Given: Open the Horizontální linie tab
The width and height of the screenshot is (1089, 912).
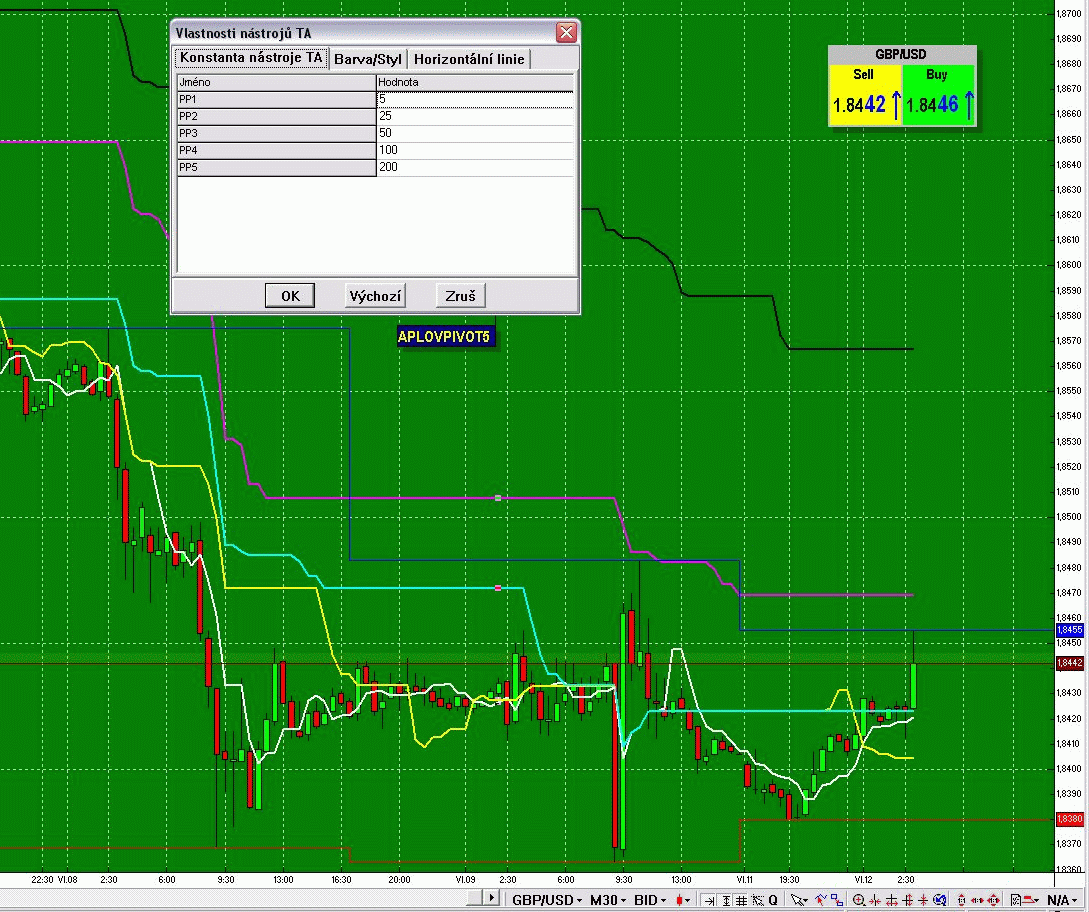Looking at the screenshot, I should pyautogui.click(x=469, y=59).
